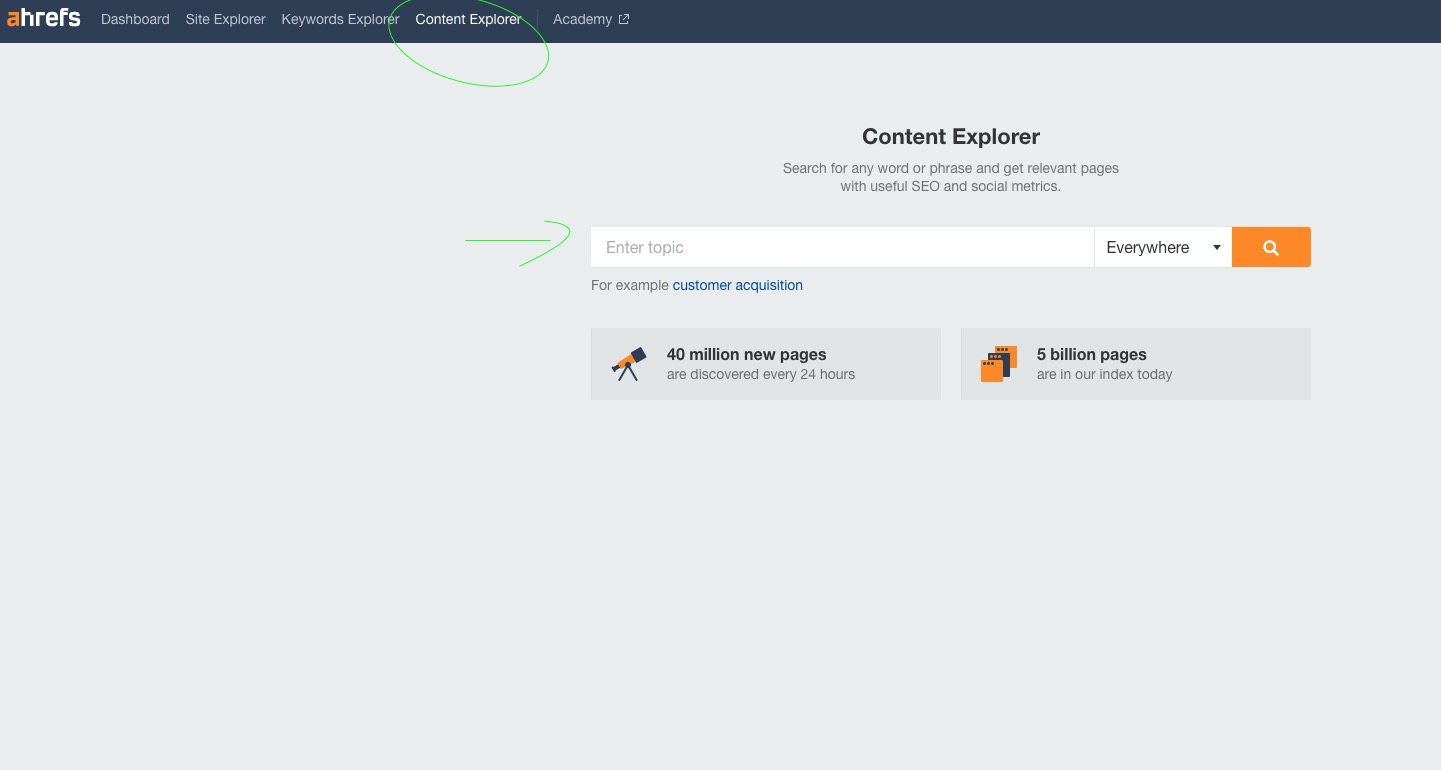Click the '40 million new pages' text
Viewport: 1441px width, 770px height.
(746, 354)
